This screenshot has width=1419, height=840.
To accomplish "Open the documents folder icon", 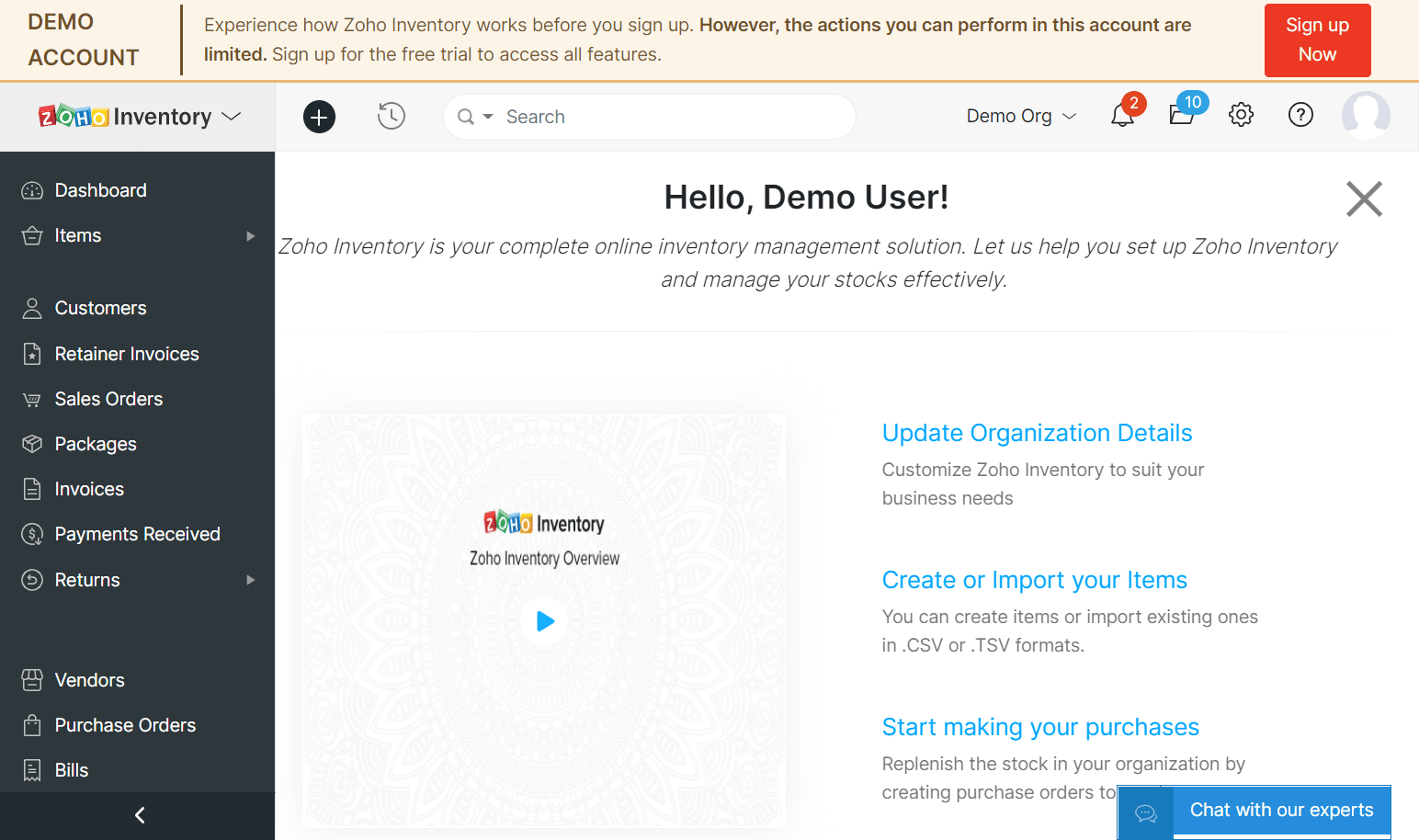I will point(1181,115).
